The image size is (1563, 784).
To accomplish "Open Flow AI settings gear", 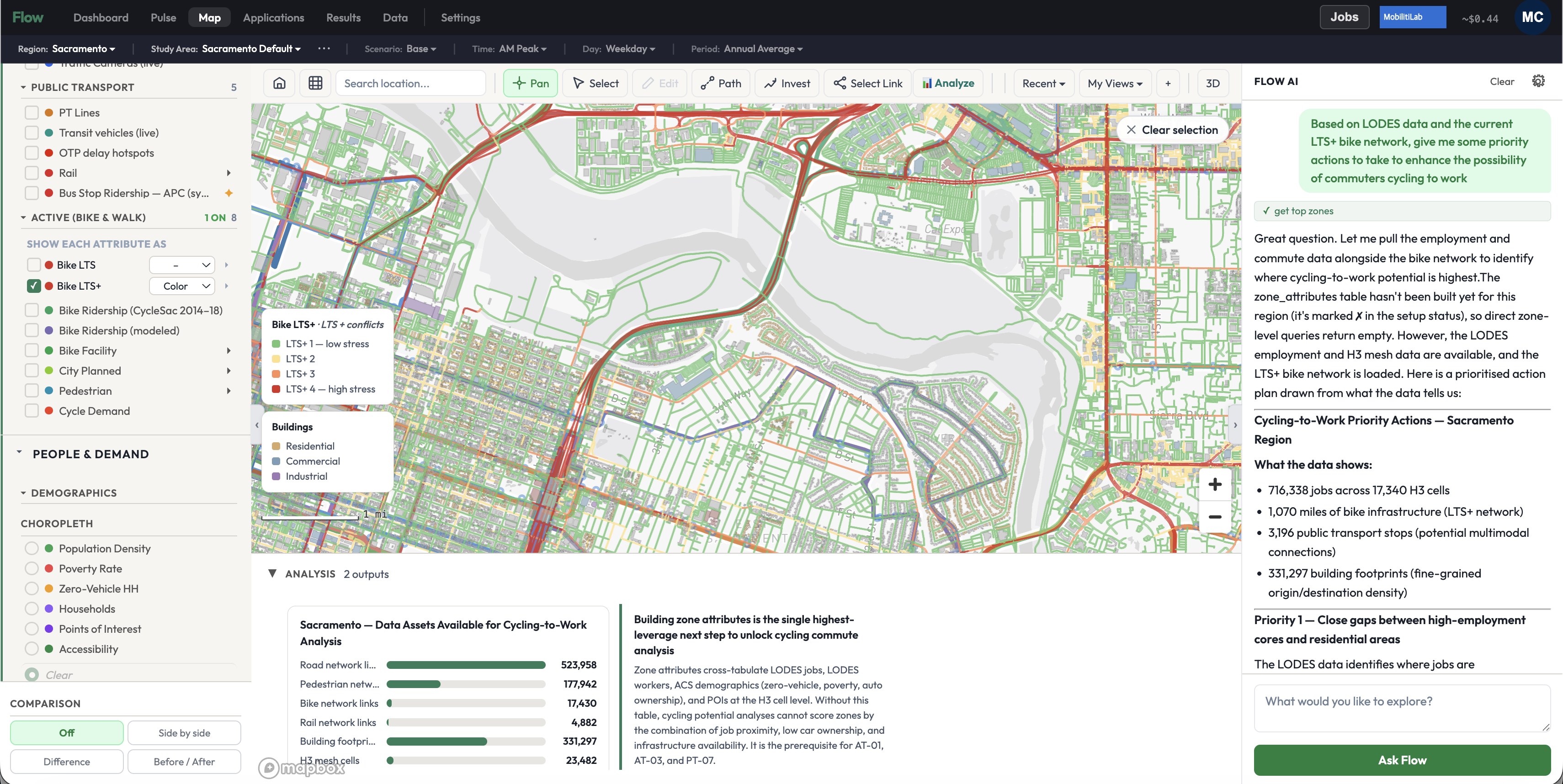I will pyautogui.click(x=1538, y=81).
